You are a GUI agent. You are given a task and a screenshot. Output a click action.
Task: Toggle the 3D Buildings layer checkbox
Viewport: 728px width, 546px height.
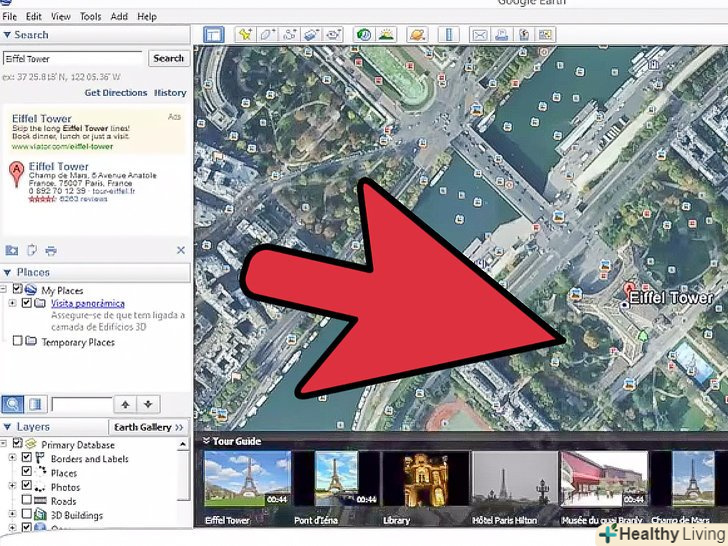pos(27,516)
